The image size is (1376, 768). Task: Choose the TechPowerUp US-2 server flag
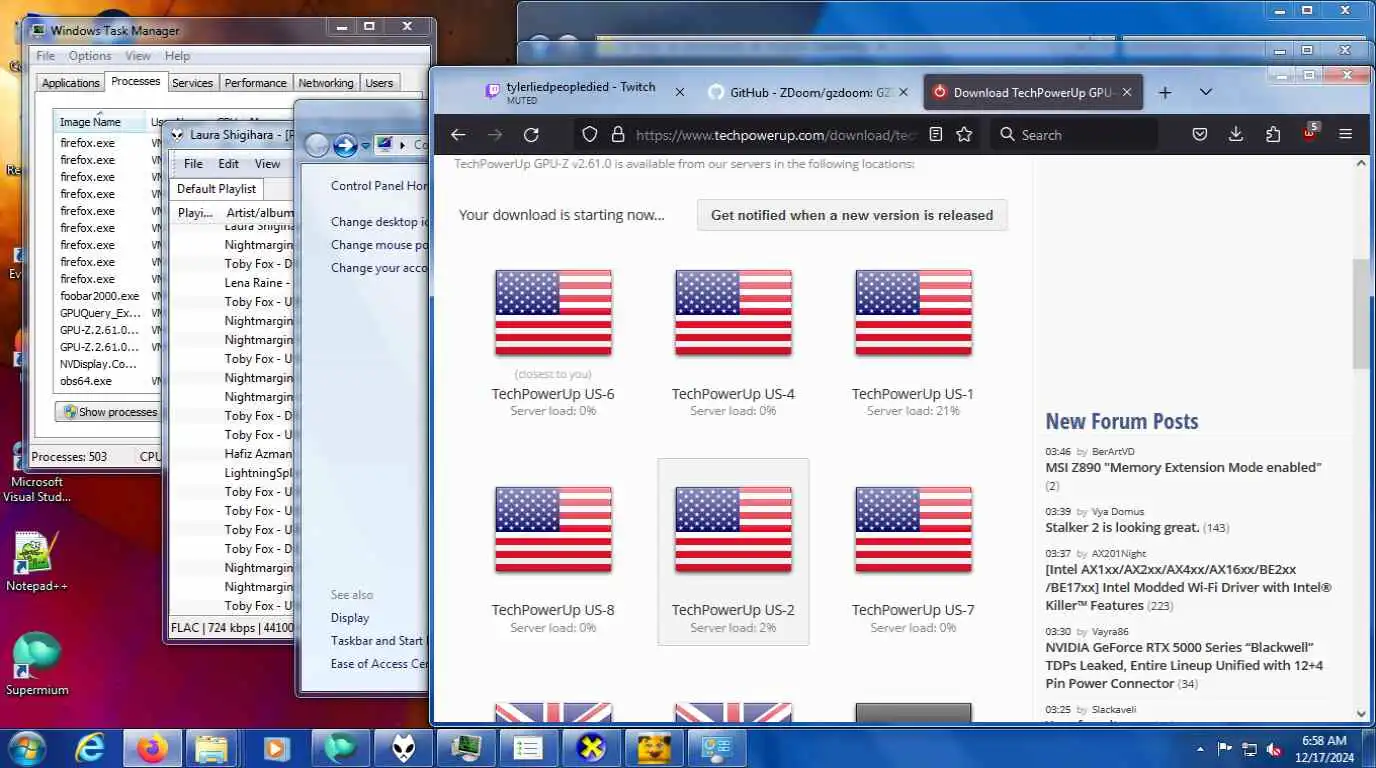(733, 529)
